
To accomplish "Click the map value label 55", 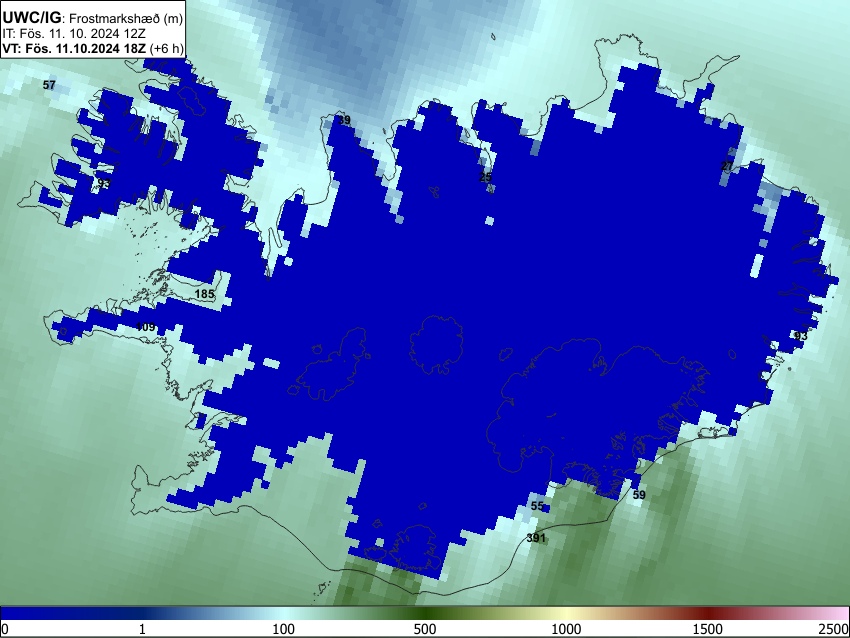I will 537,506.
